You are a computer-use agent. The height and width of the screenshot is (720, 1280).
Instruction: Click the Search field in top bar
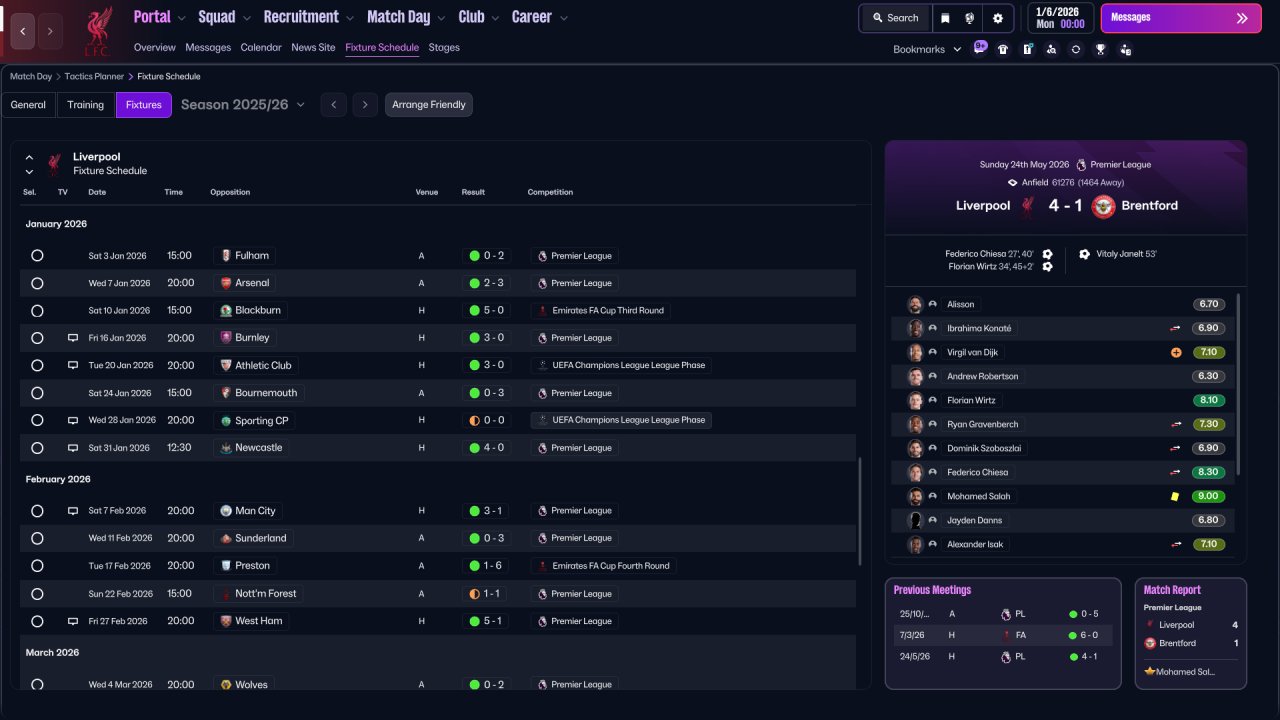[895, 18]
